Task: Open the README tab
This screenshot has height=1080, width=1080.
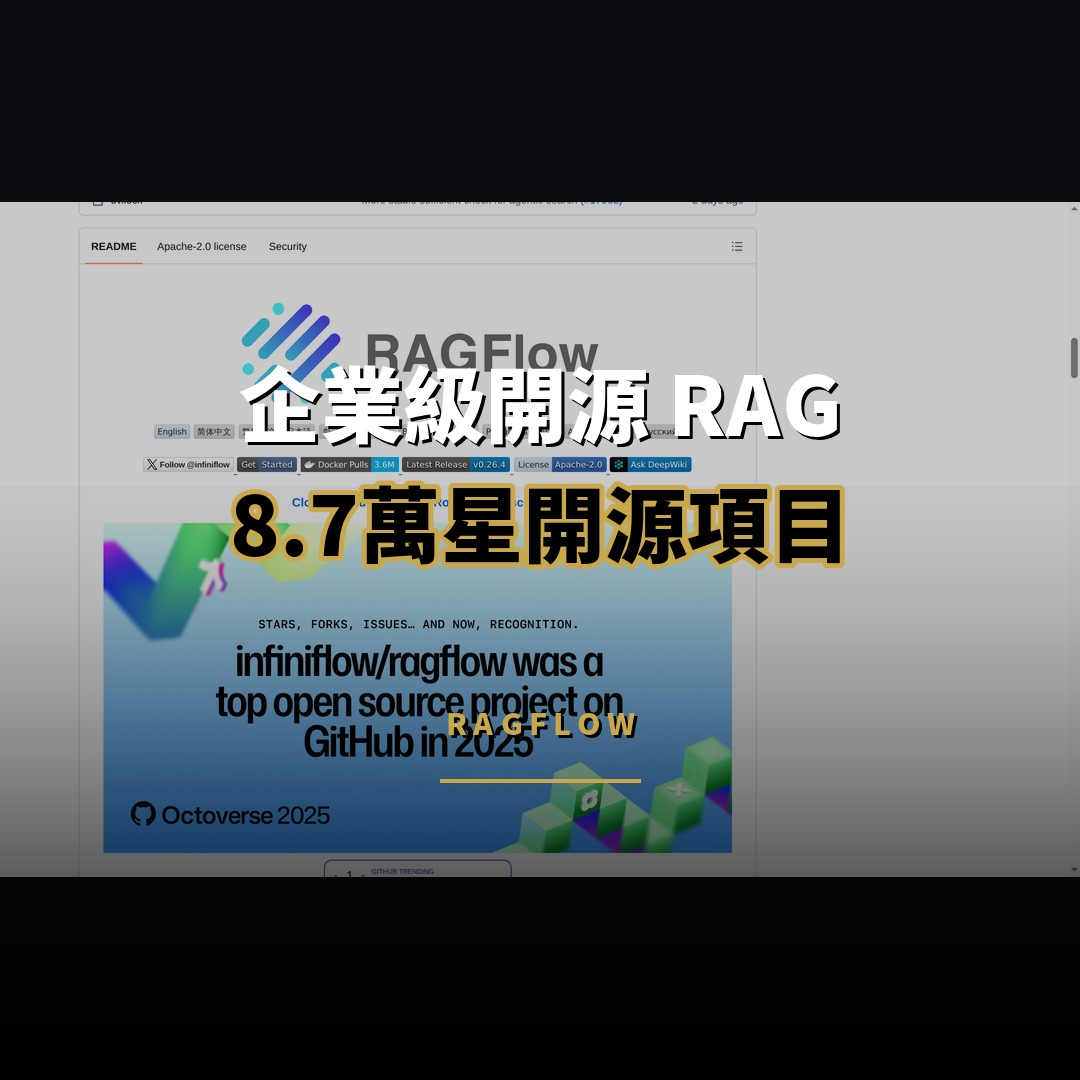Action: (114, 247)
